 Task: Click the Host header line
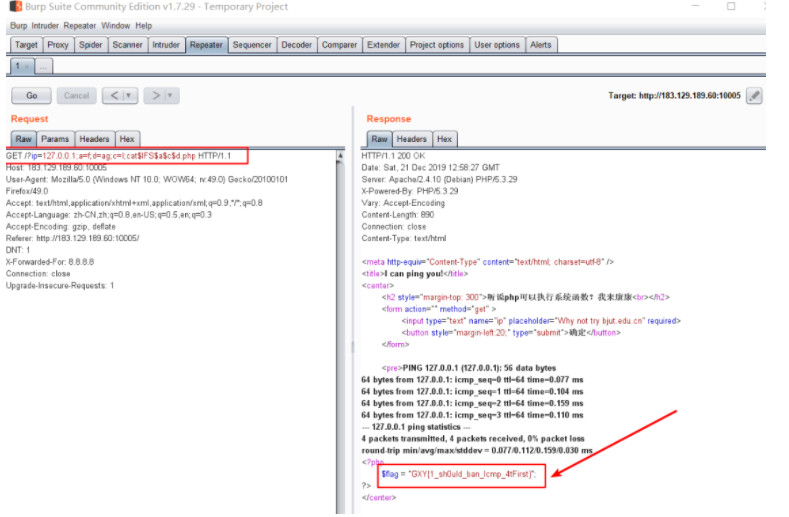(56, 168)
